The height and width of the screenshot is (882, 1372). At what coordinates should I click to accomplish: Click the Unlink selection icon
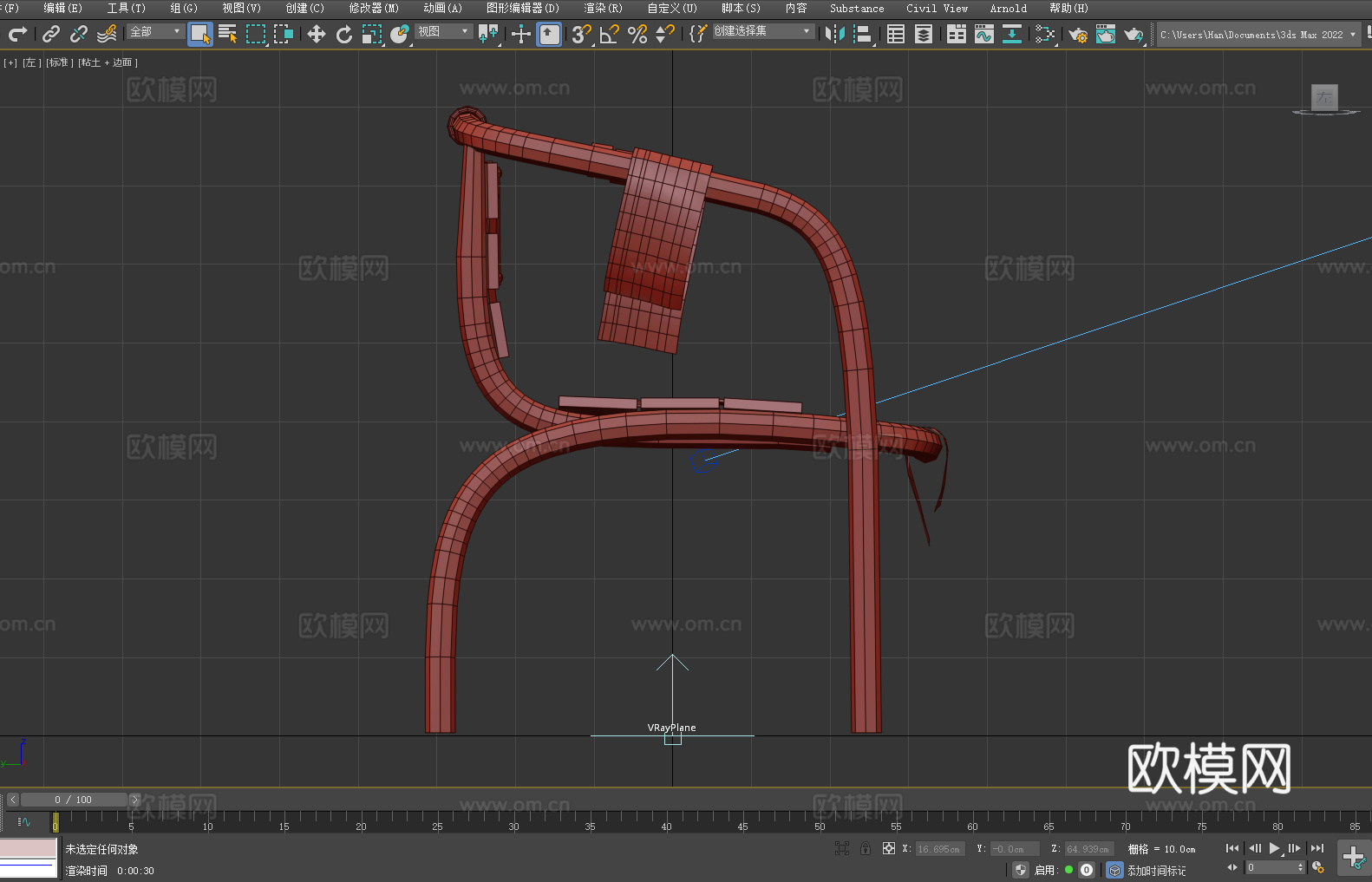point(79,34)
